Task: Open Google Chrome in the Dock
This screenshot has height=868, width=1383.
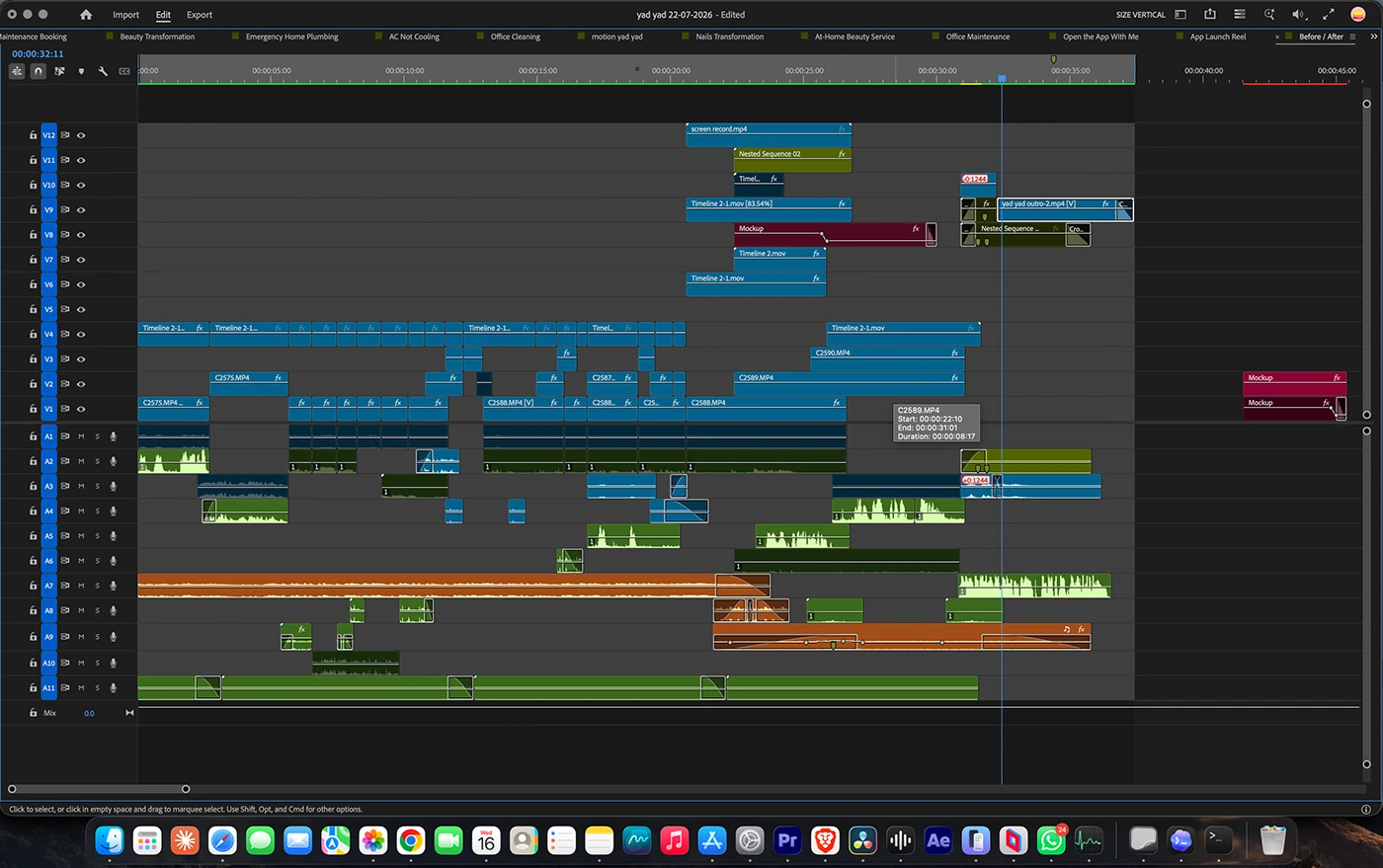Action: point(411,840)
